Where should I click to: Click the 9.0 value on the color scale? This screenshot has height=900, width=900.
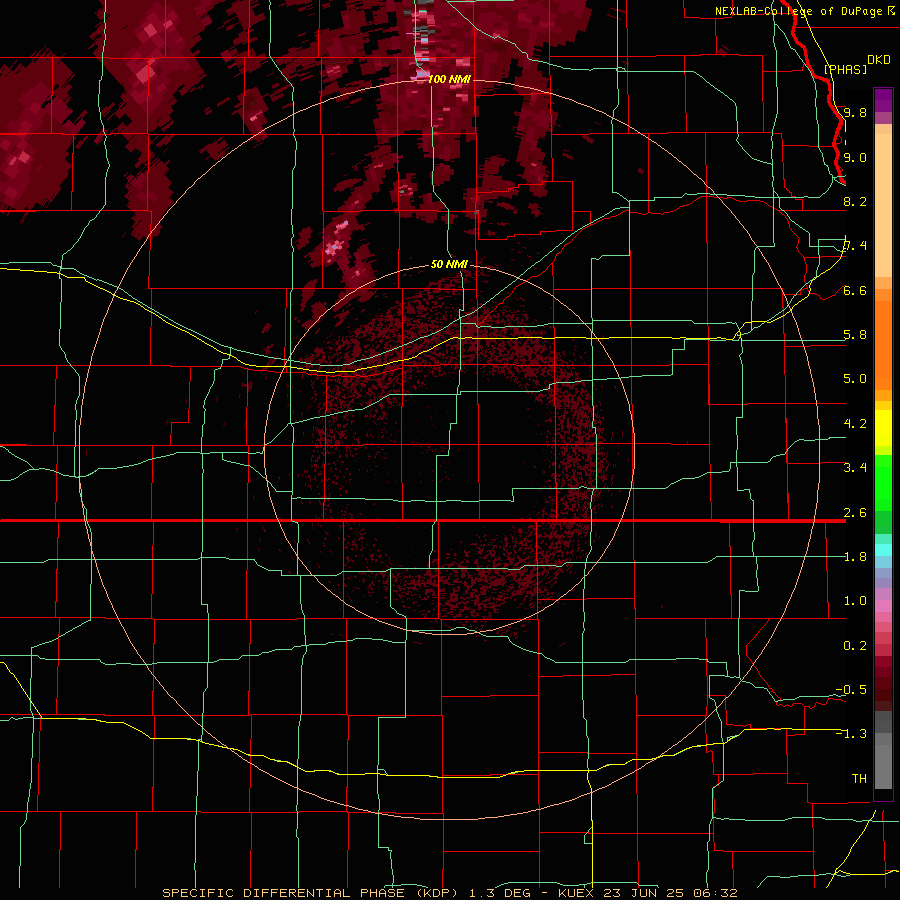855,157
